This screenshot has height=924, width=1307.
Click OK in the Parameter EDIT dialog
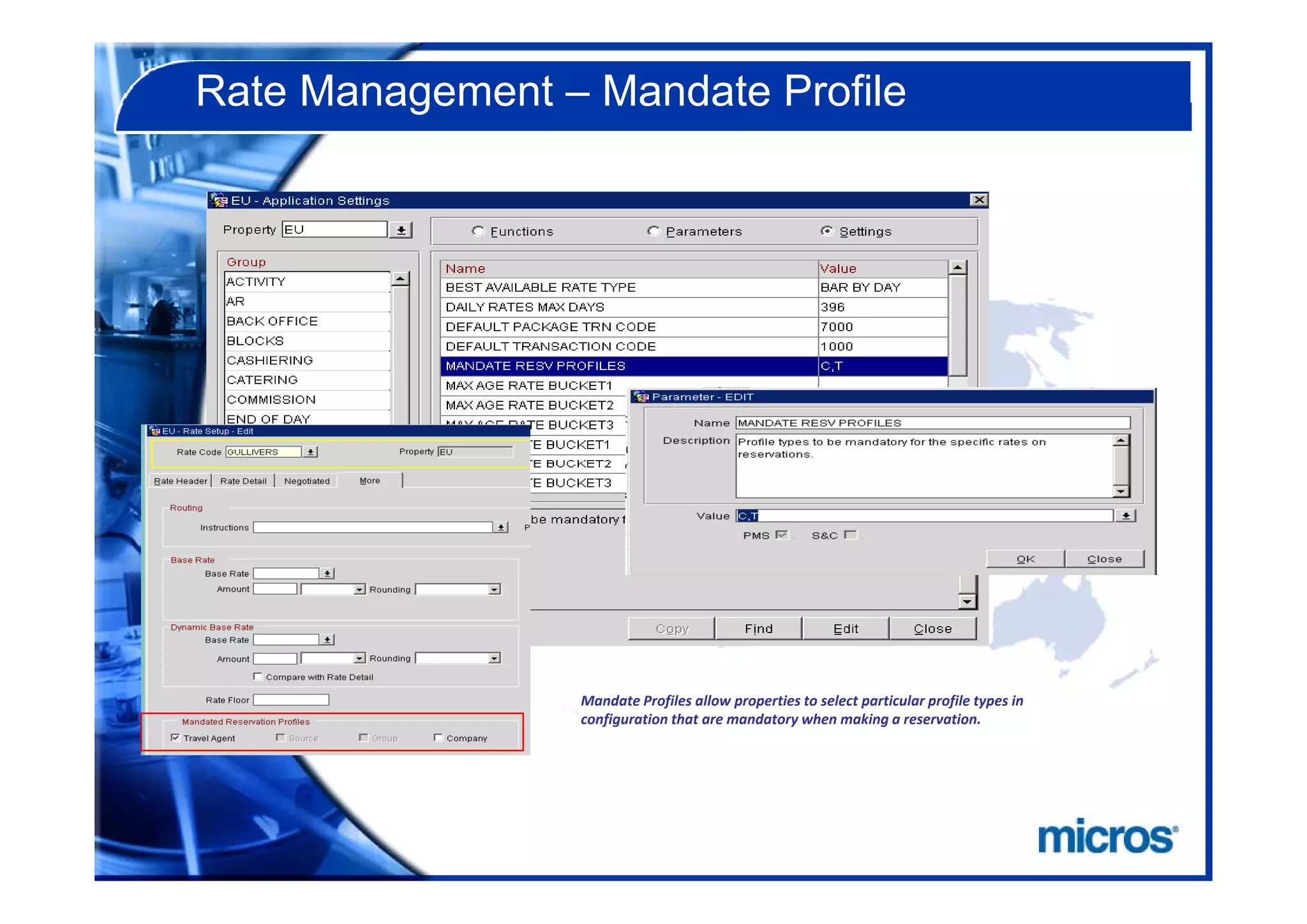(x=1026, y=559)
